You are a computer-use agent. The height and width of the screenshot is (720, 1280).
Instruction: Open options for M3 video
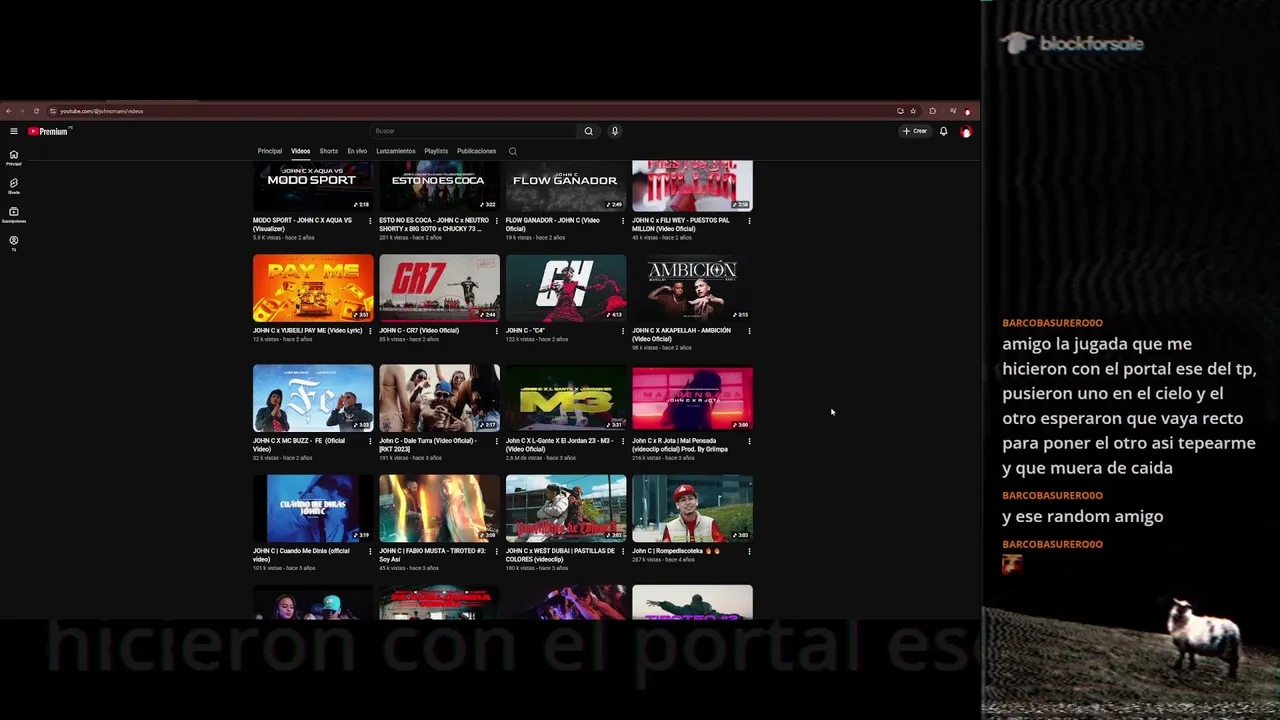click(623, 441)
